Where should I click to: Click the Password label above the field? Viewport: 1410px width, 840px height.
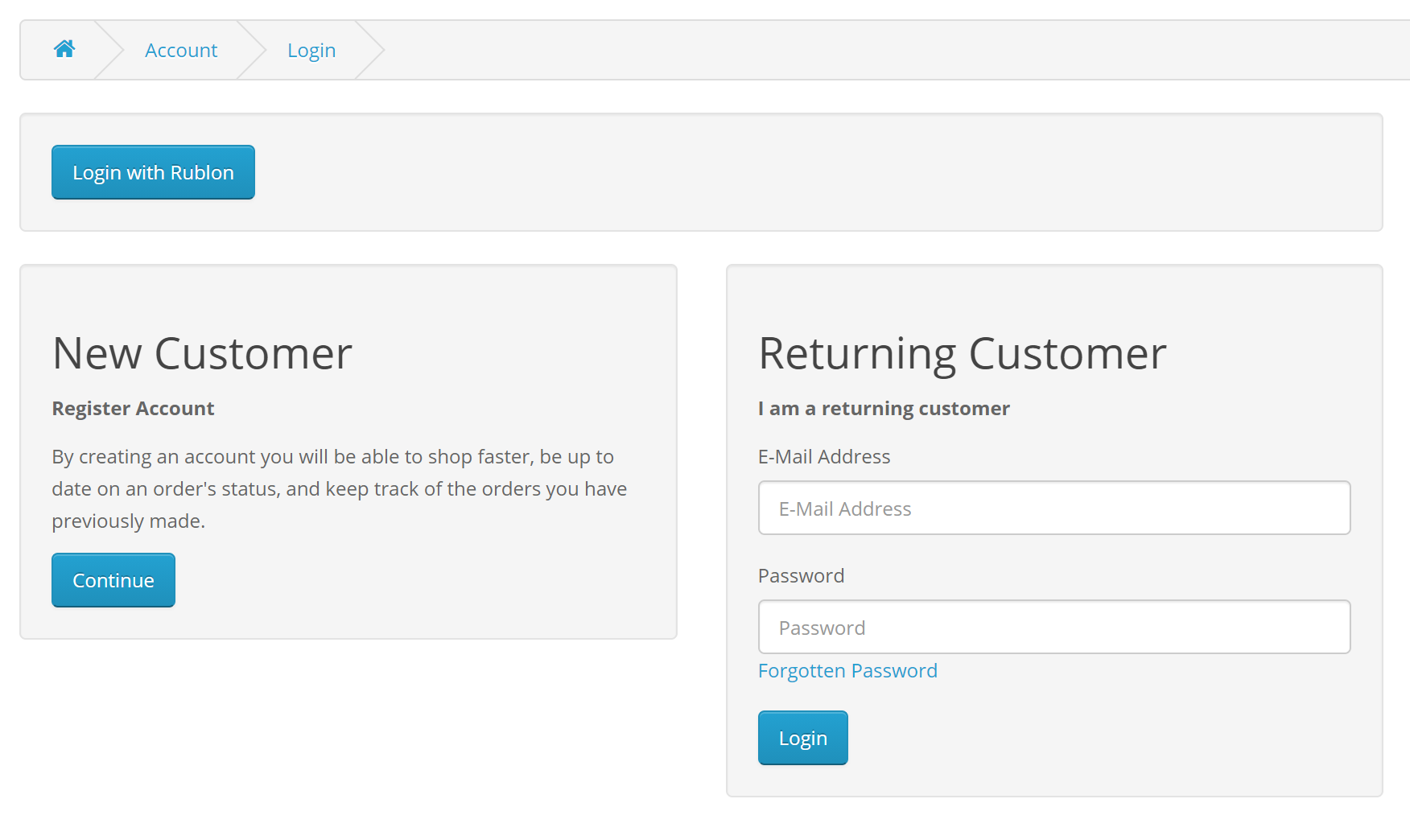tap(801, 576)
